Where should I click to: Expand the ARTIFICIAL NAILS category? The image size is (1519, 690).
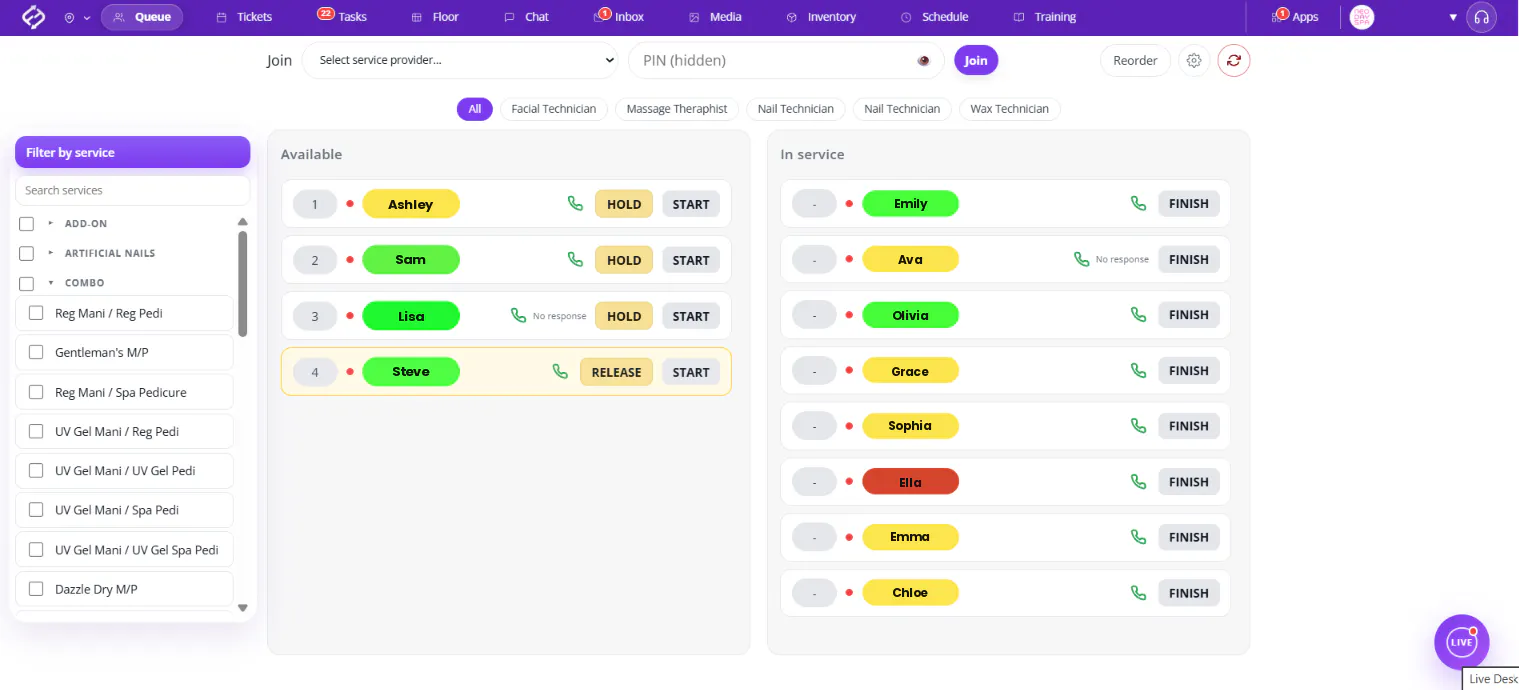pyautogui.click(x=51, y=253)
